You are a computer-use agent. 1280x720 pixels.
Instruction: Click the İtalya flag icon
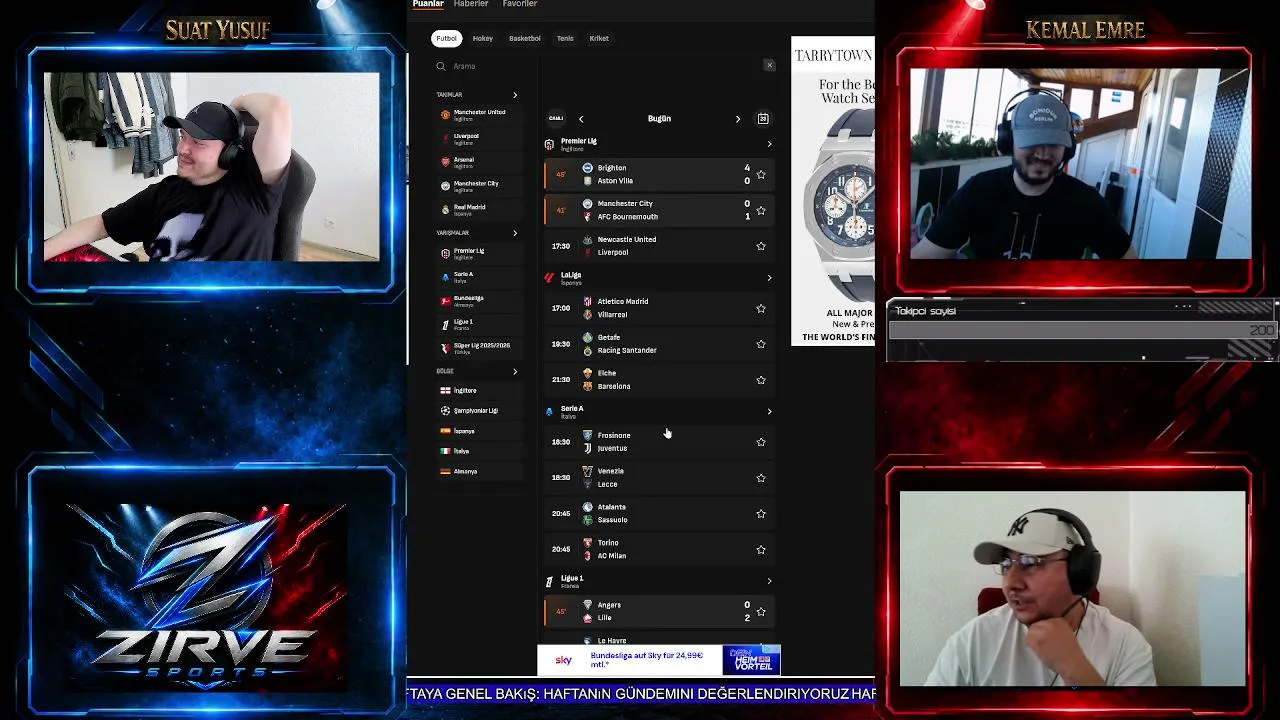445,451
